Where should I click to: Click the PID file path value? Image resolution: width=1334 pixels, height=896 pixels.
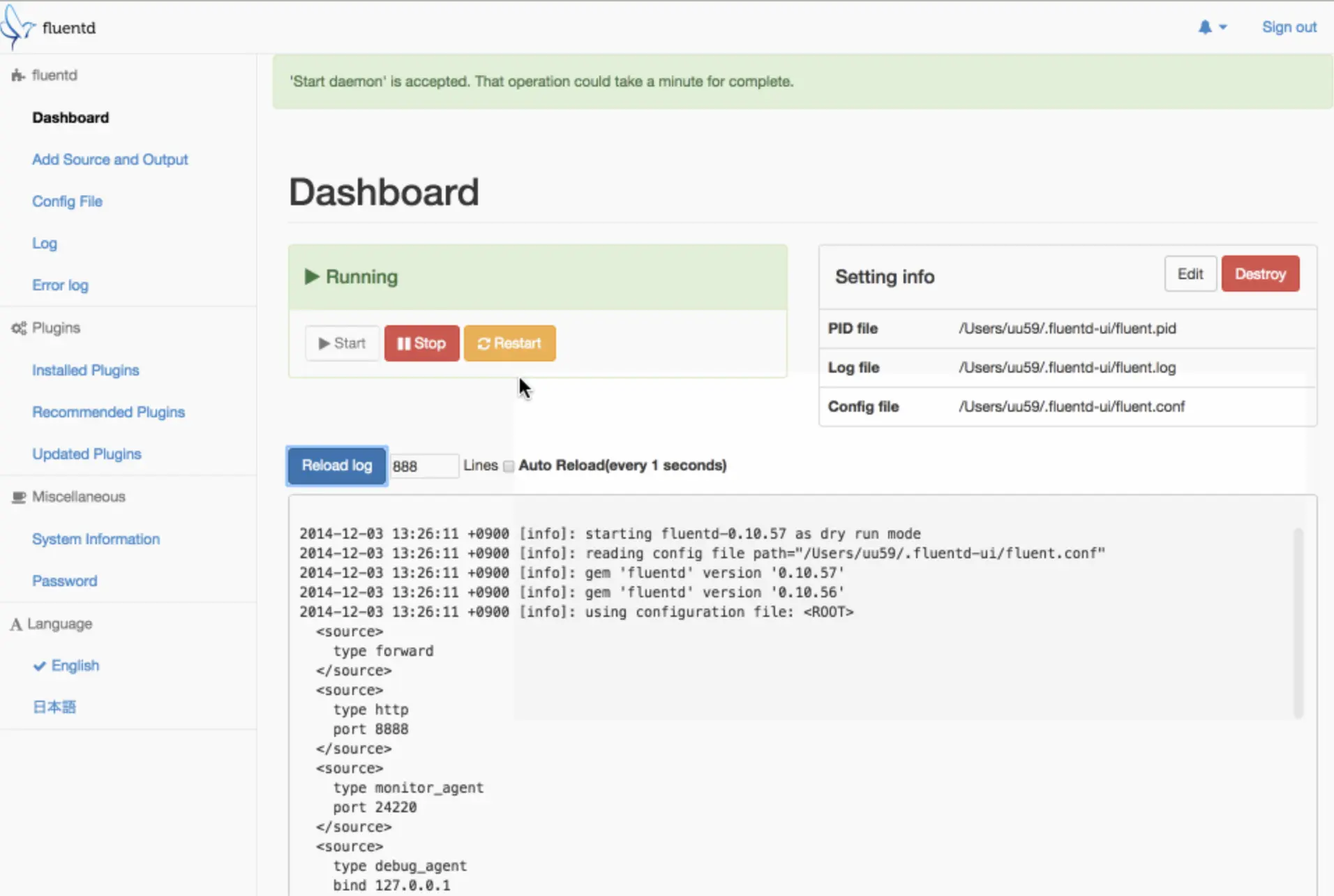point(1067,328)
